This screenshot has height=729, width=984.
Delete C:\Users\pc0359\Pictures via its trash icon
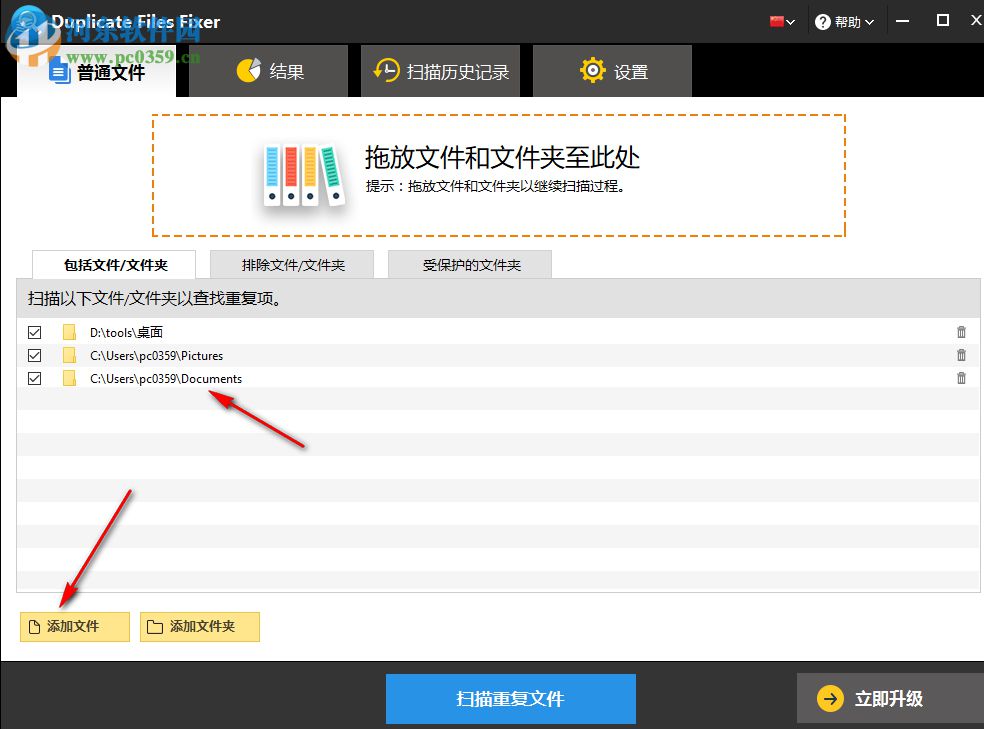(961, 355)
